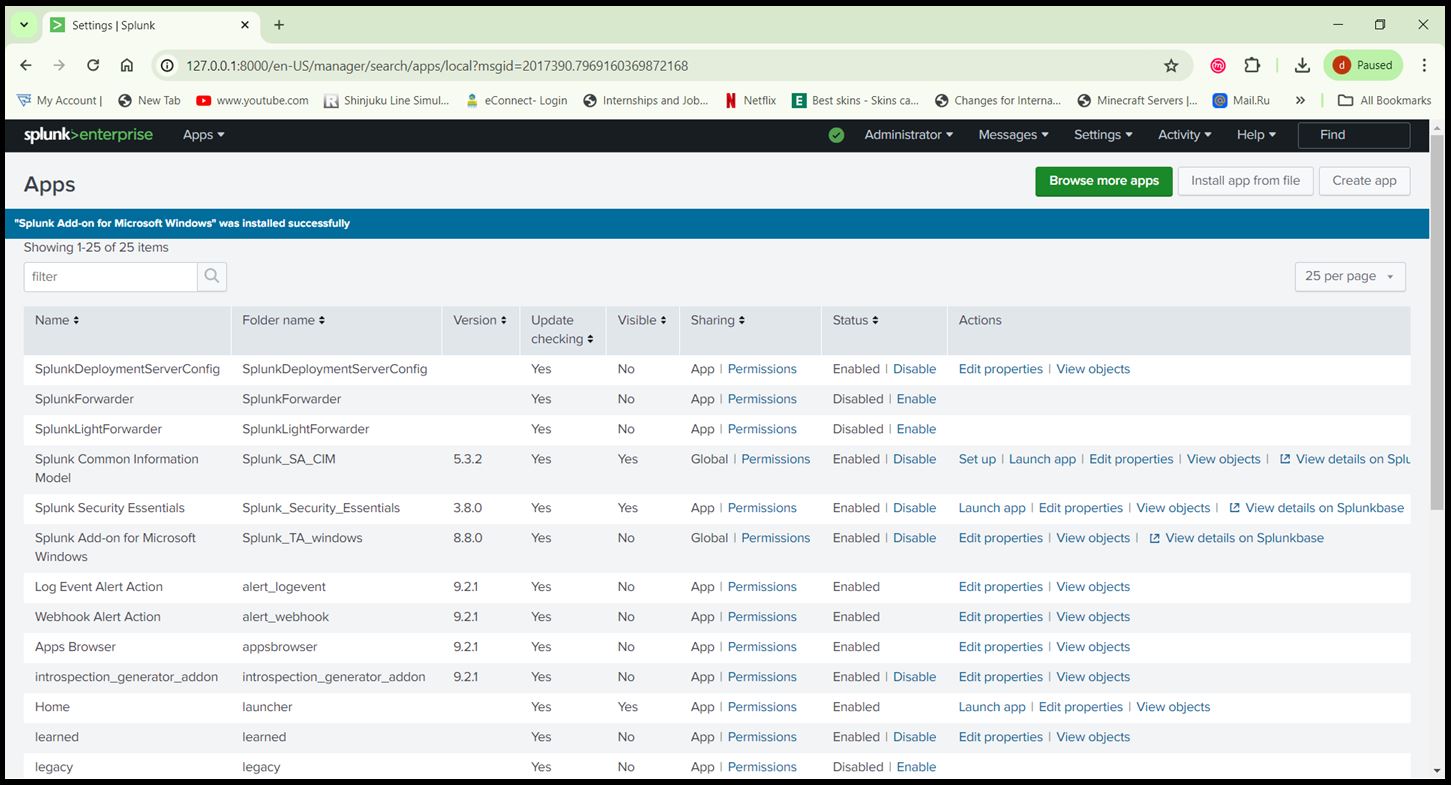
Task: Click inside the filter input field
Action: tap(110, 276)
